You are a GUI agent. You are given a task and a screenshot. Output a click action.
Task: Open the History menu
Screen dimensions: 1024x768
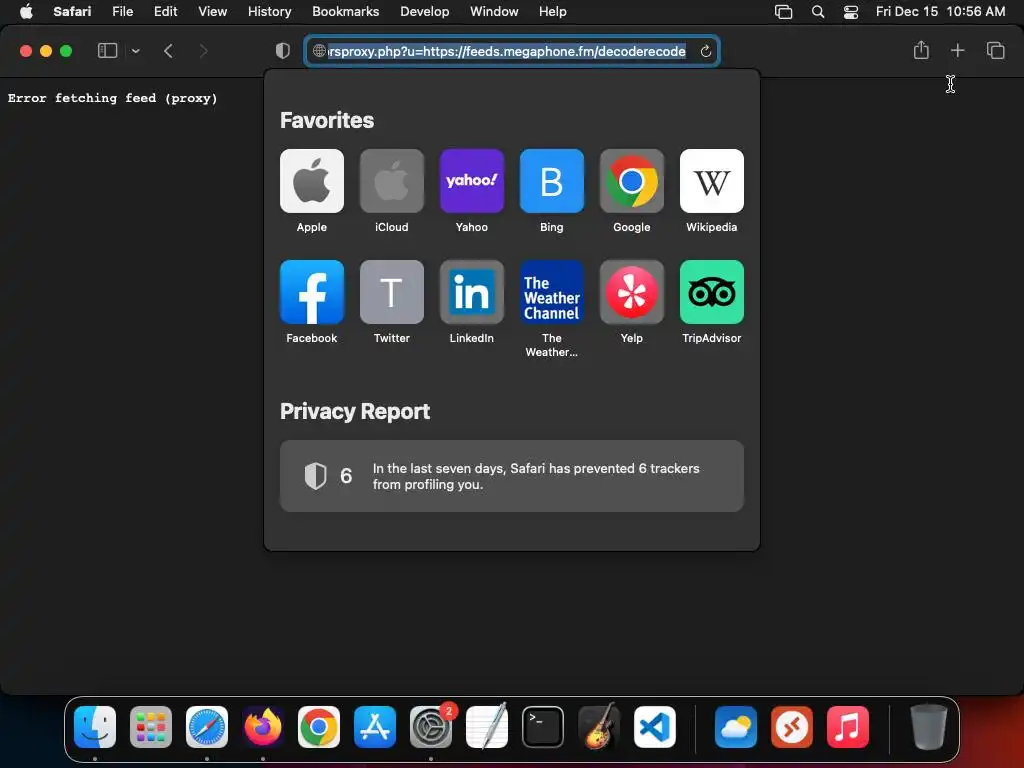[269, 11]
